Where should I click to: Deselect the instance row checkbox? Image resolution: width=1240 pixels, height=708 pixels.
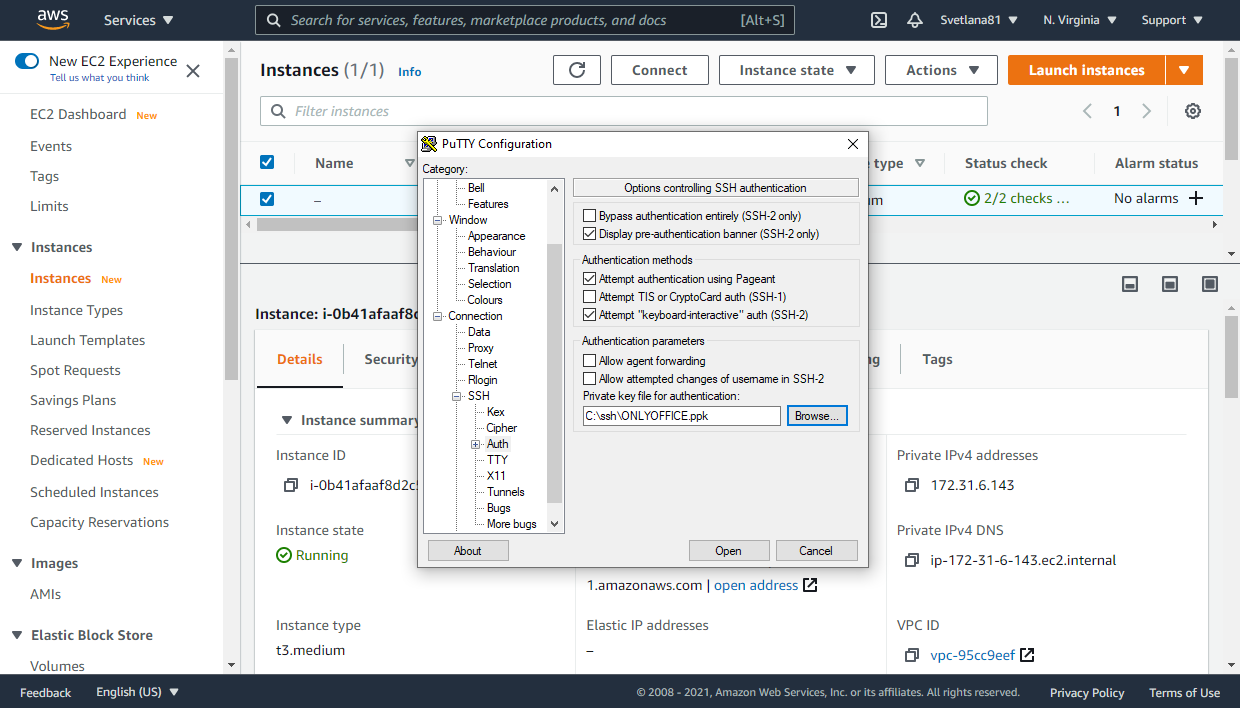coord(267,198)
